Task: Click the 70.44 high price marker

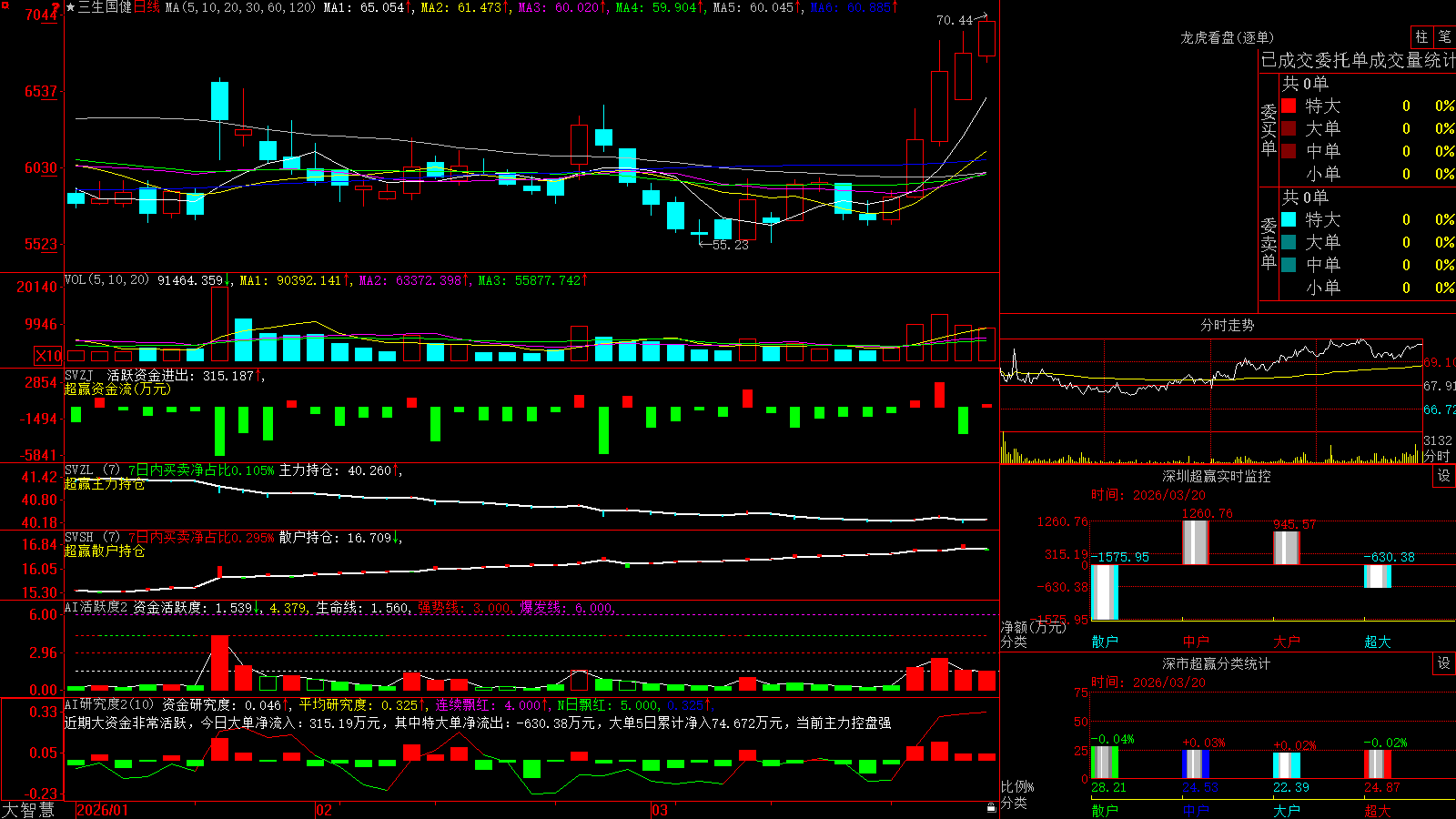Action: pyautogui.click(x=955, y=20)
